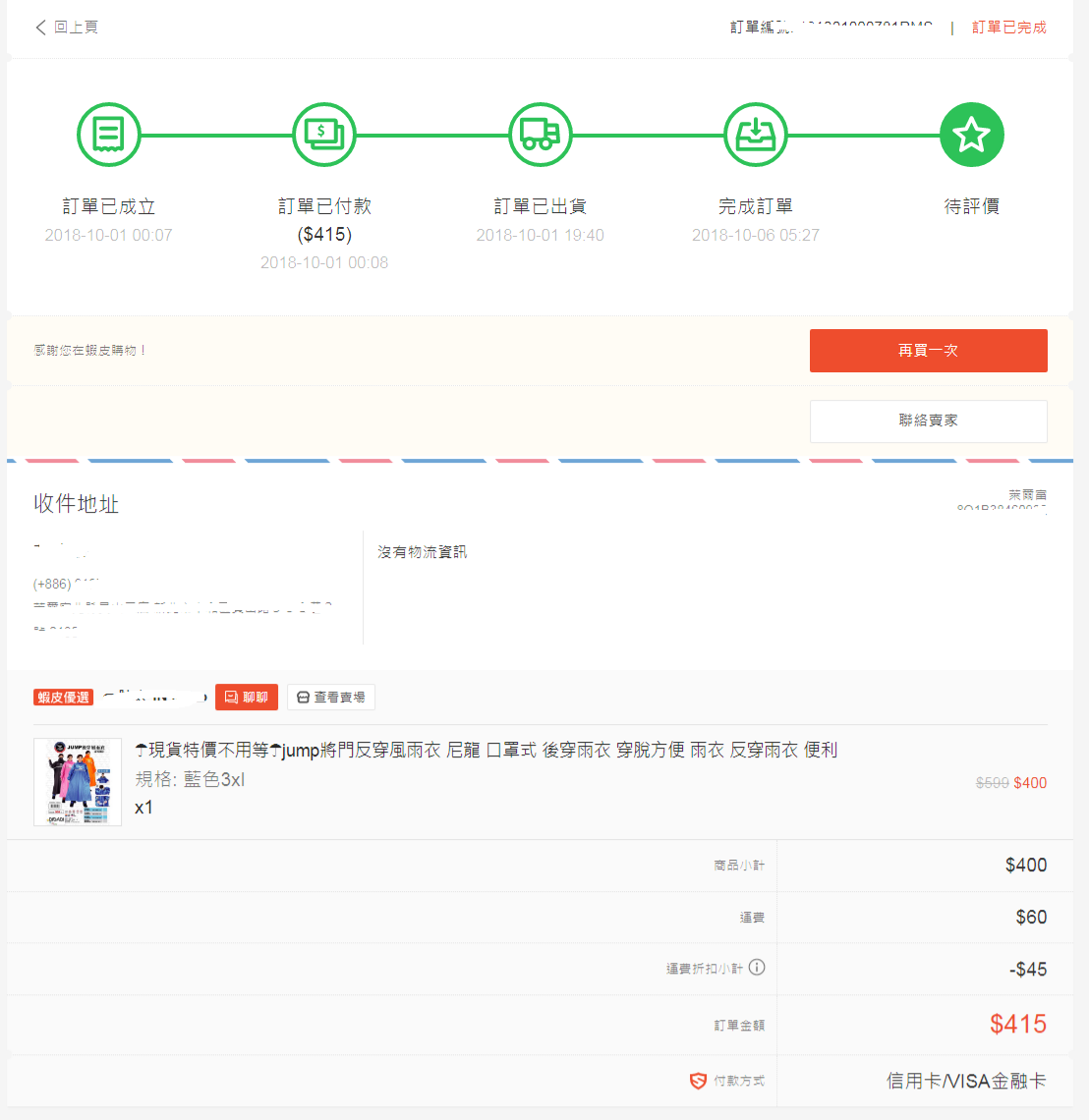Viewport: 1089px width, 1120px height.
Task: Go back using 回上頁 link
Action: (x=76, y=28)
